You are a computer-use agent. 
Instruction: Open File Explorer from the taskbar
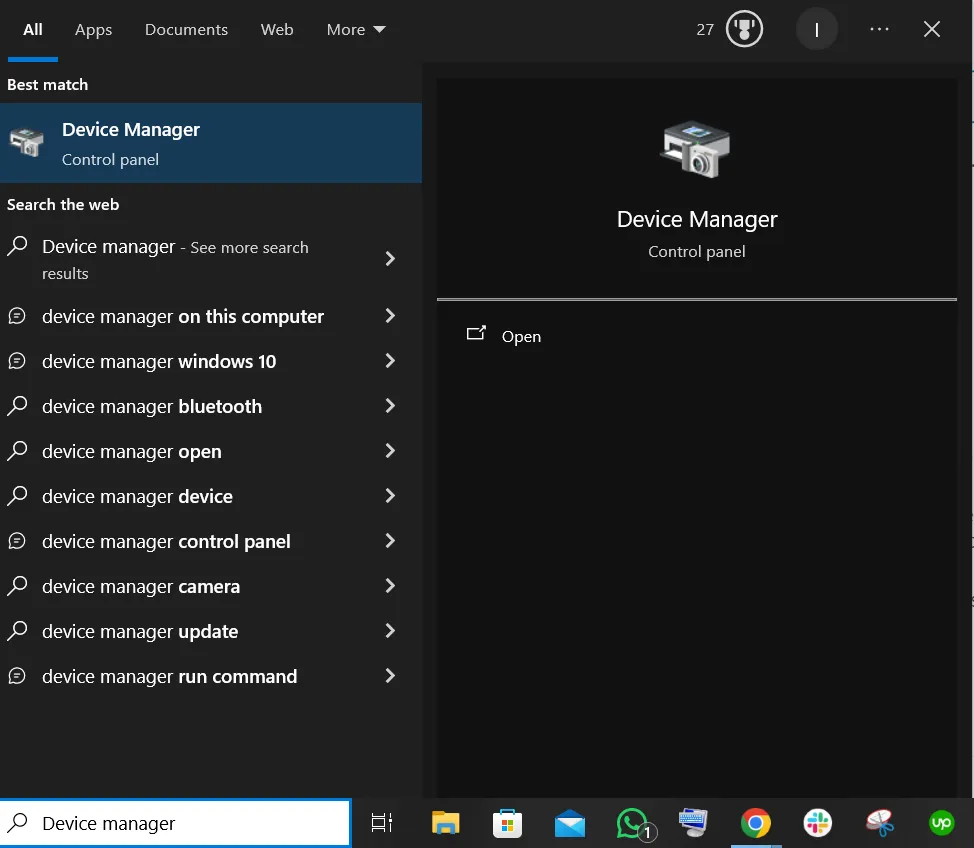click(446, 823)
